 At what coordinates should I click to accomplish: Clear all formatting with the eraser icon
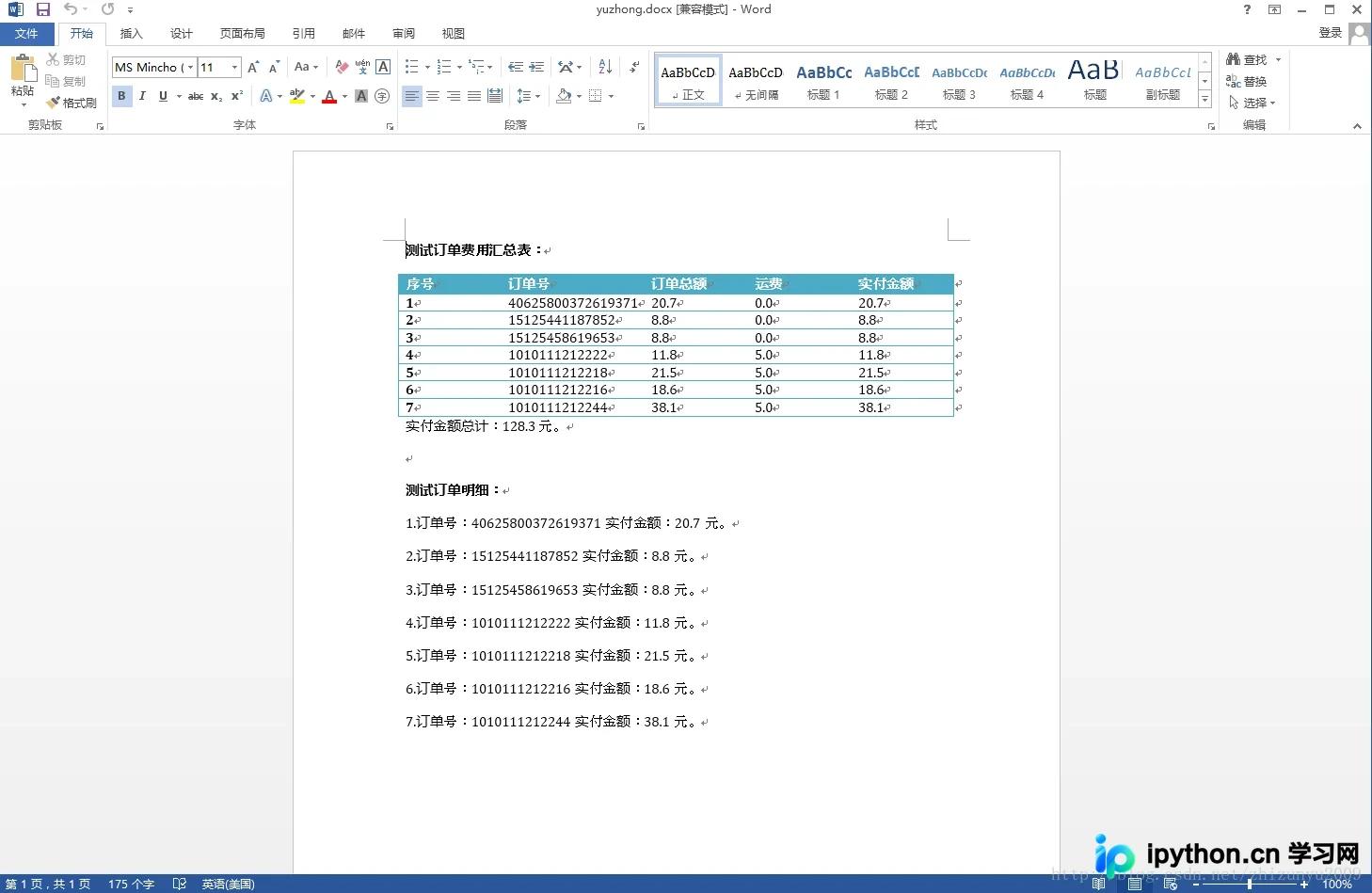tap(342, 68)
